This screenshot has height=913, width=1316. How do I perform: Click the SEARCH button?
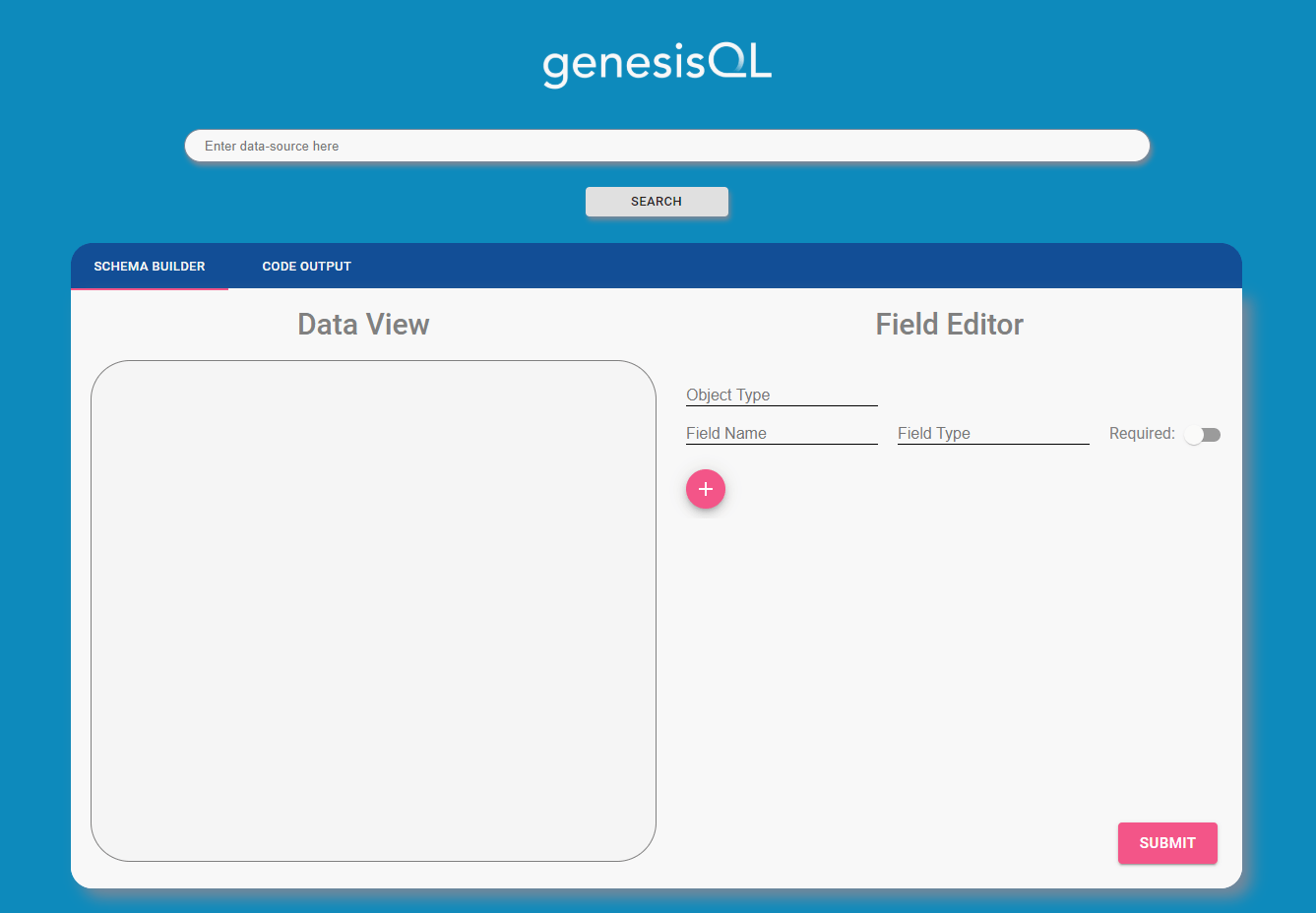[x=657, y=201]
